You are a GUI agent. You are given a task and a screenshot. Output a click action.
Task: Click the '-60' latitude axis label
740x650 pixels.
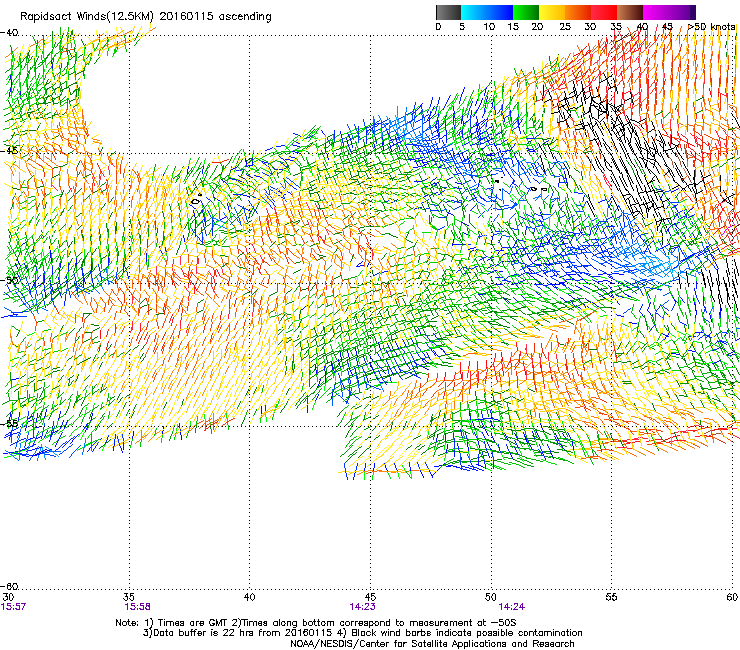pos(9,586)
